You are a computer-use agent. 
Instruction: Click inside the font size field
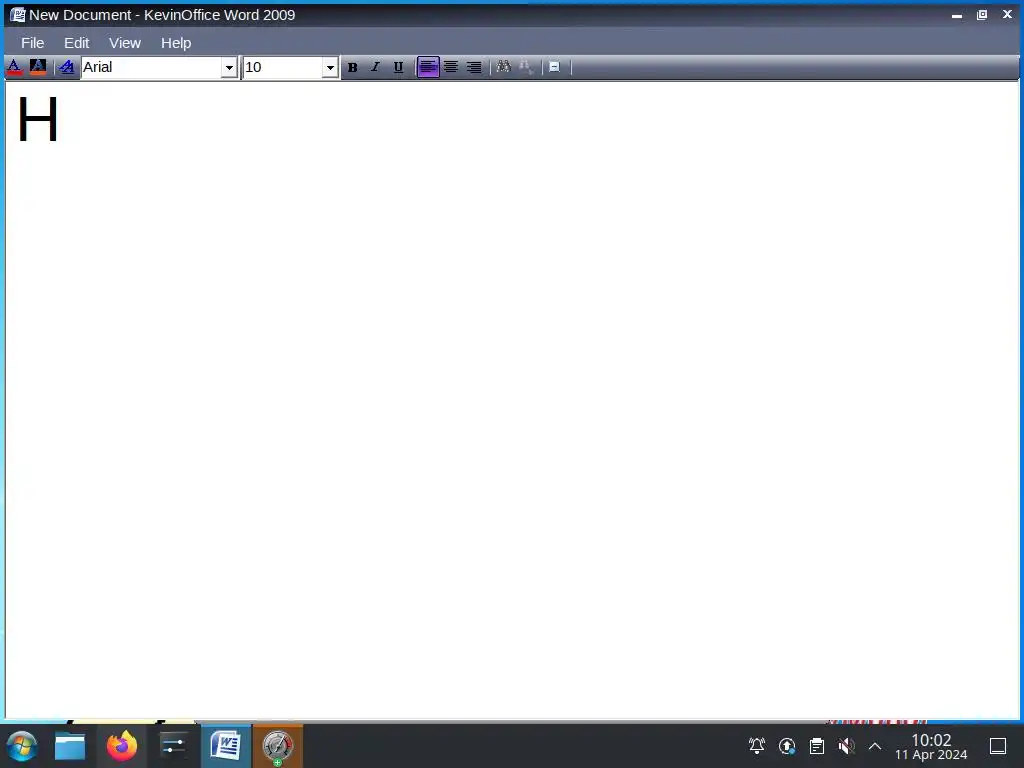[x=282, y=67]
